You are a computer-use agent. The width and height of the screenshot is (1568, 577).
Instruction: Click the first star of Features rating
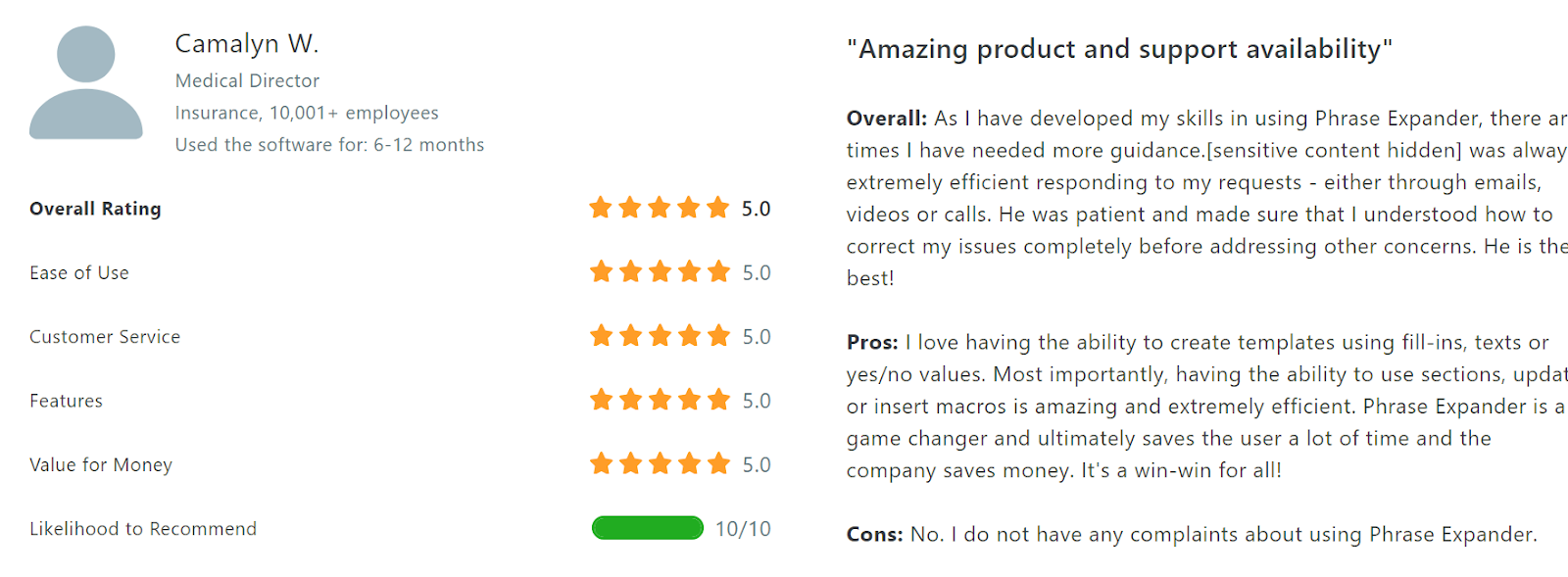click(601, 400)
